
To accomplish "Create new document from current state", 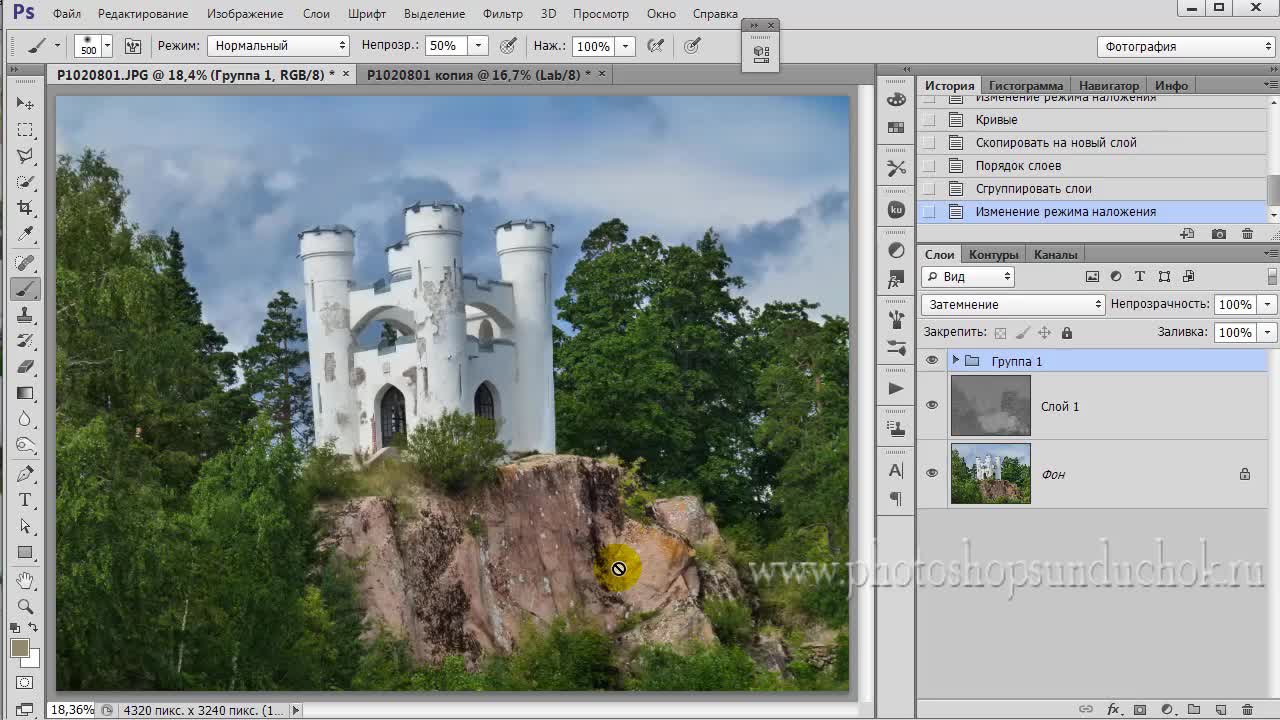I will click(x=1187, y=234).
